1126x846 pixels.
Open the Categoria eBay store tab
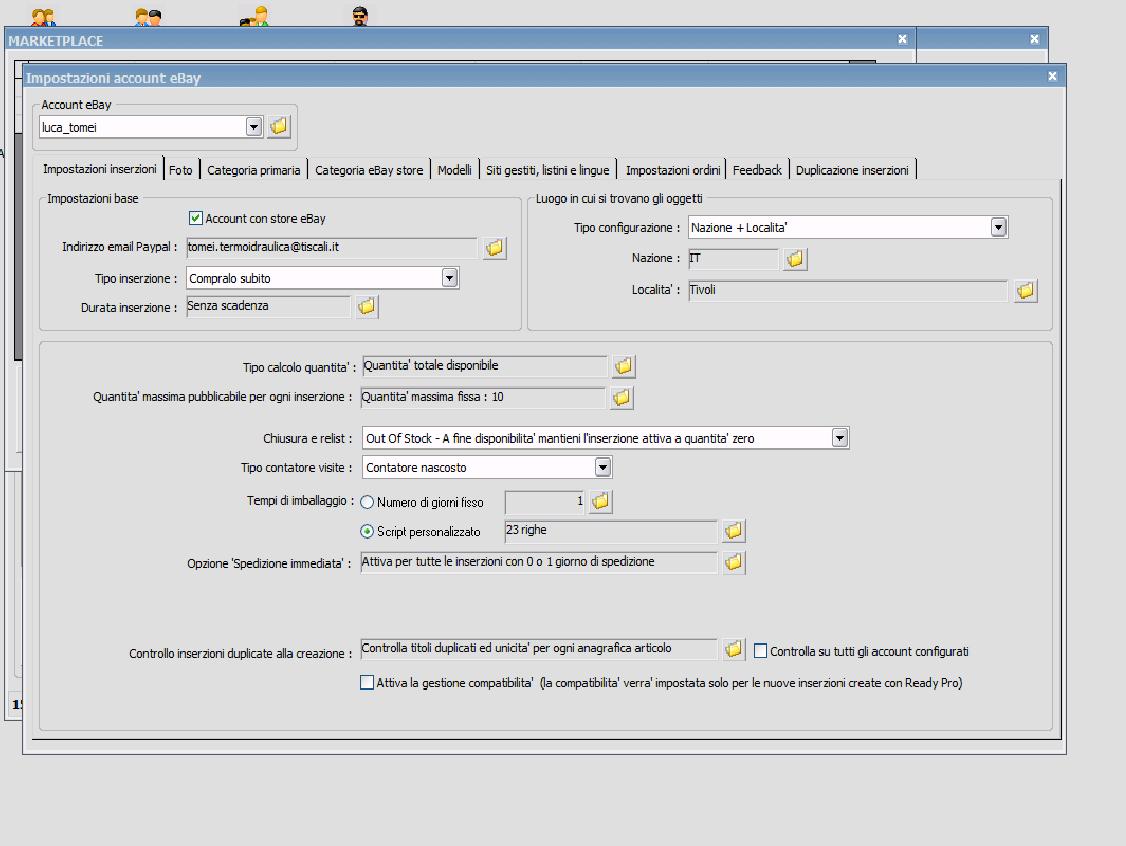click(x=369, y=170)
